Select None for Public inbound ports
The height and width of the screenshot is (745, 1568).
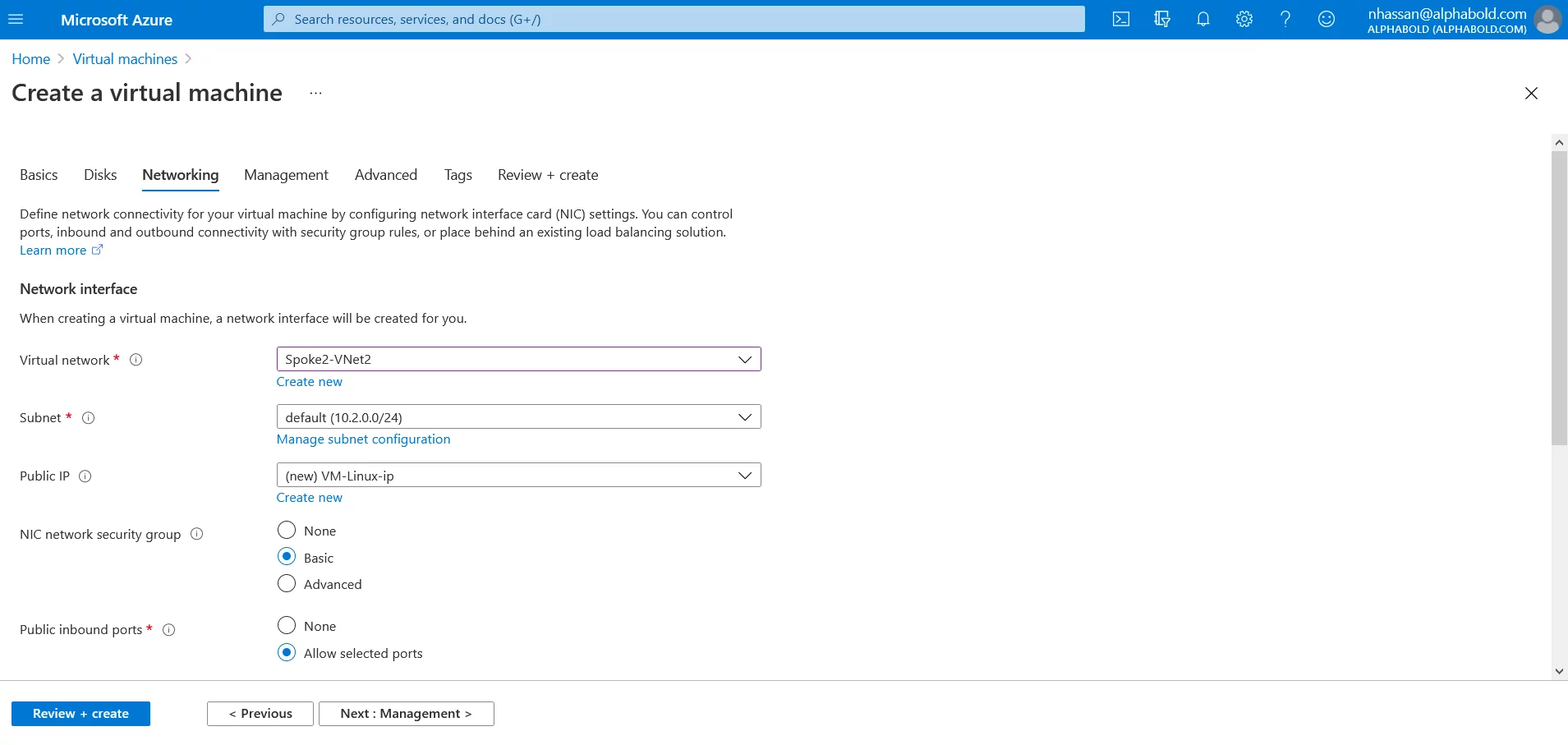tap(287, 625)
